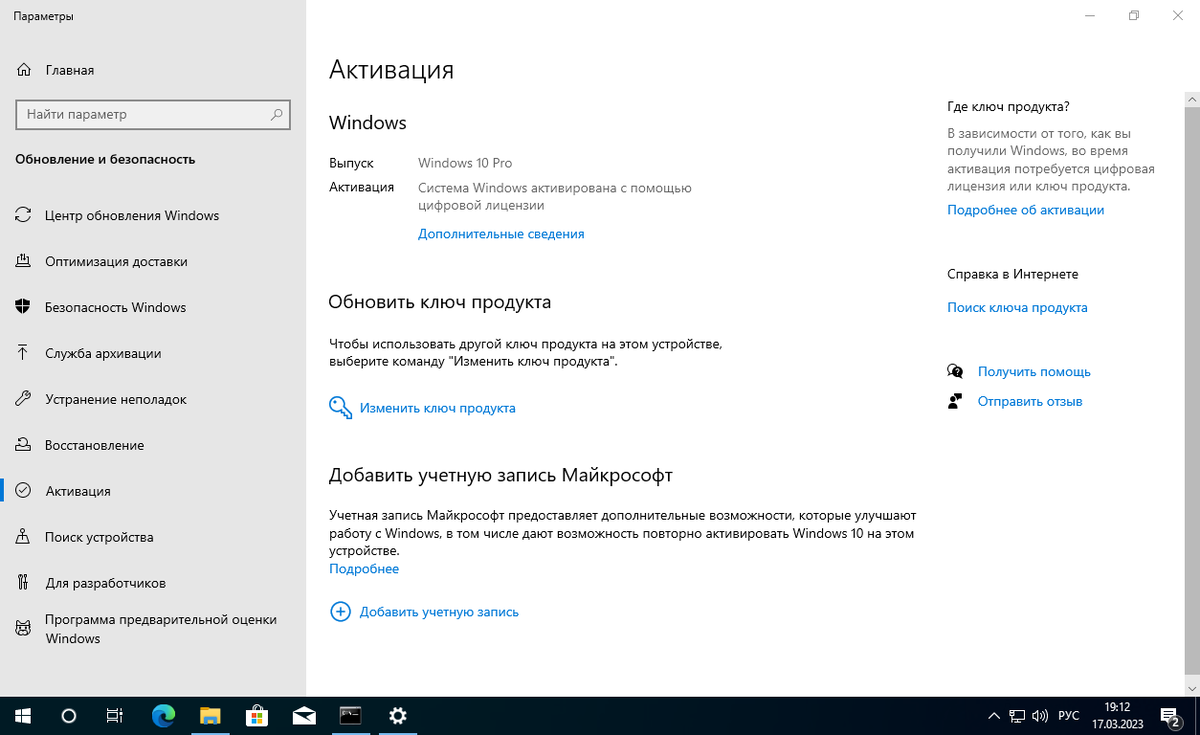
Task: Click the РУС language indicator
Action: click(x=1069, y=716)
